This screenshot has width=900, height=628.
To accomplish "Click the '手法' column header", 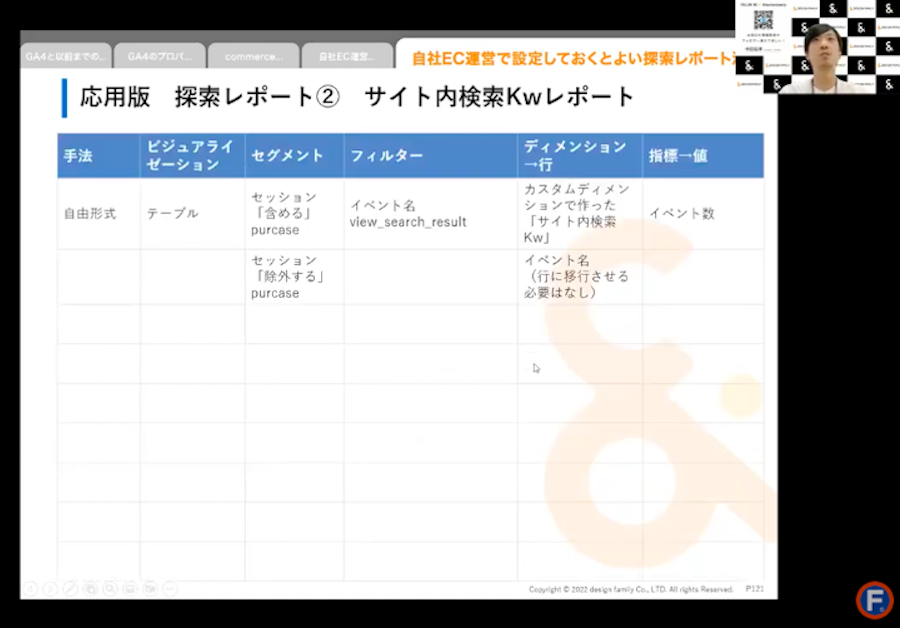I will pyautogui.click(x=99, y=156).
